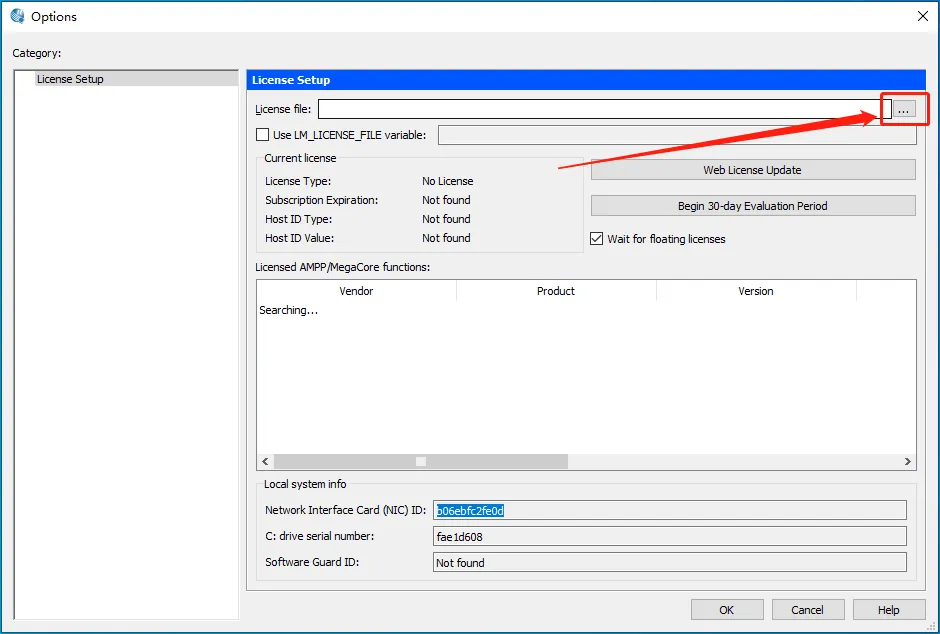Screen dimensions: 940x634
Task: Click the License Setup blue header
Action: point(586,80)
